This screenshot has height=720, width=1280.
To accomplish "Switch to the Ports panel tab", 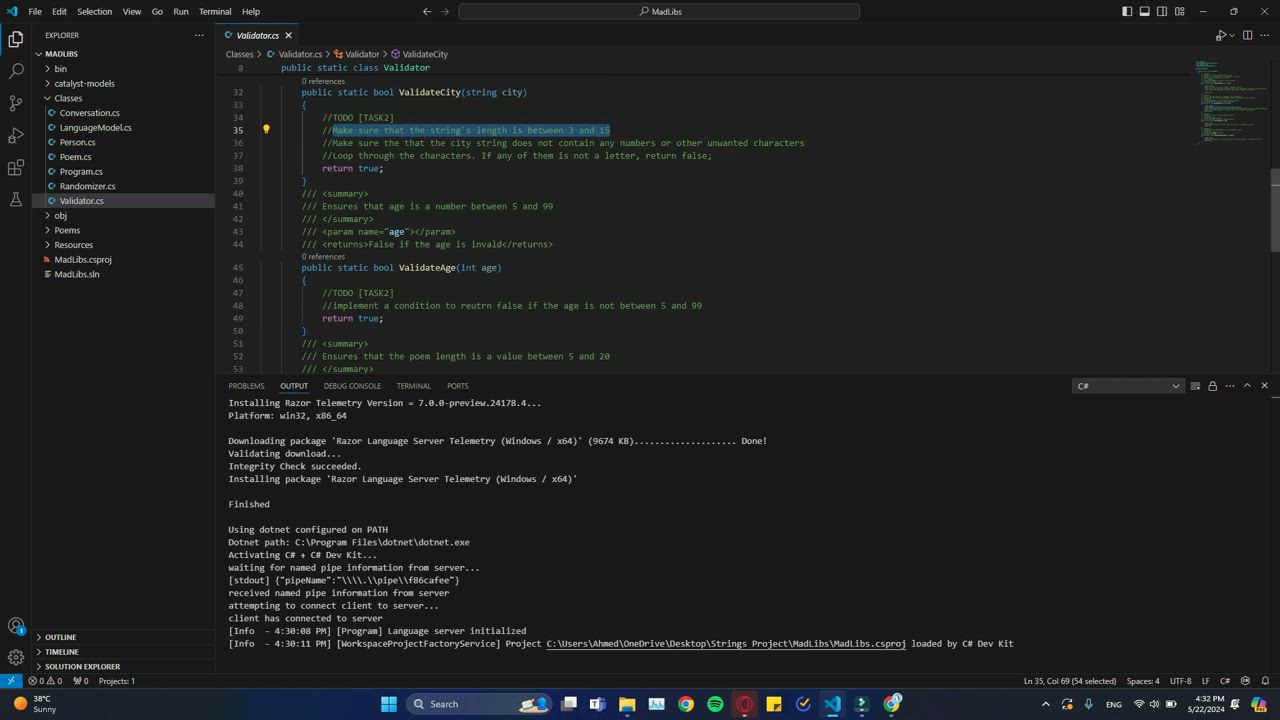I will (458, 386).
